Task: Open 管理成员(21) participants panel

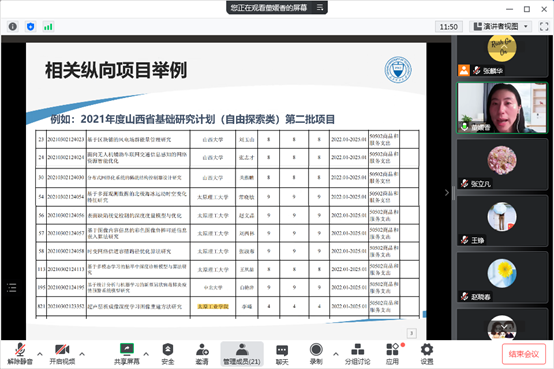Action: [x=242, y=354]
